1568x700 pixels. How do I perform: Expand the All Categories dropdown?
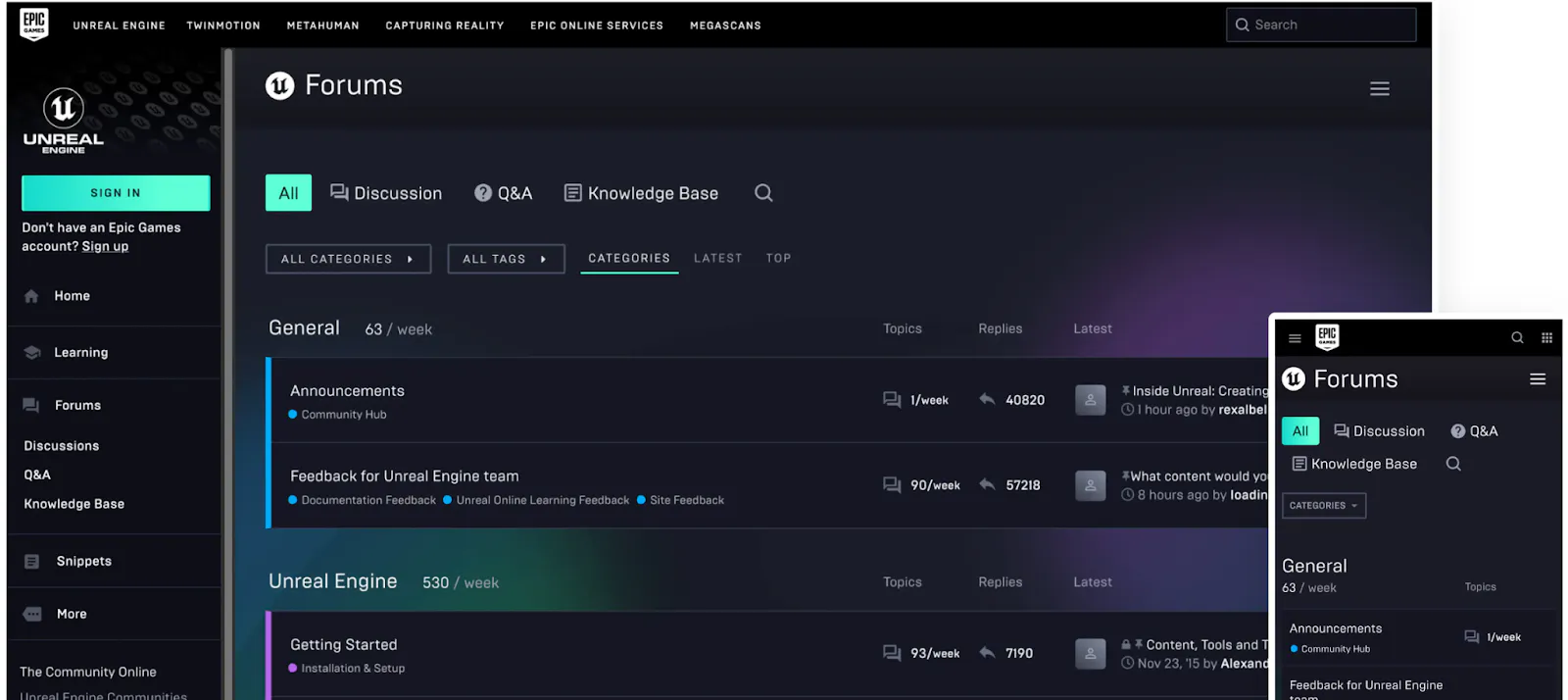348,259
